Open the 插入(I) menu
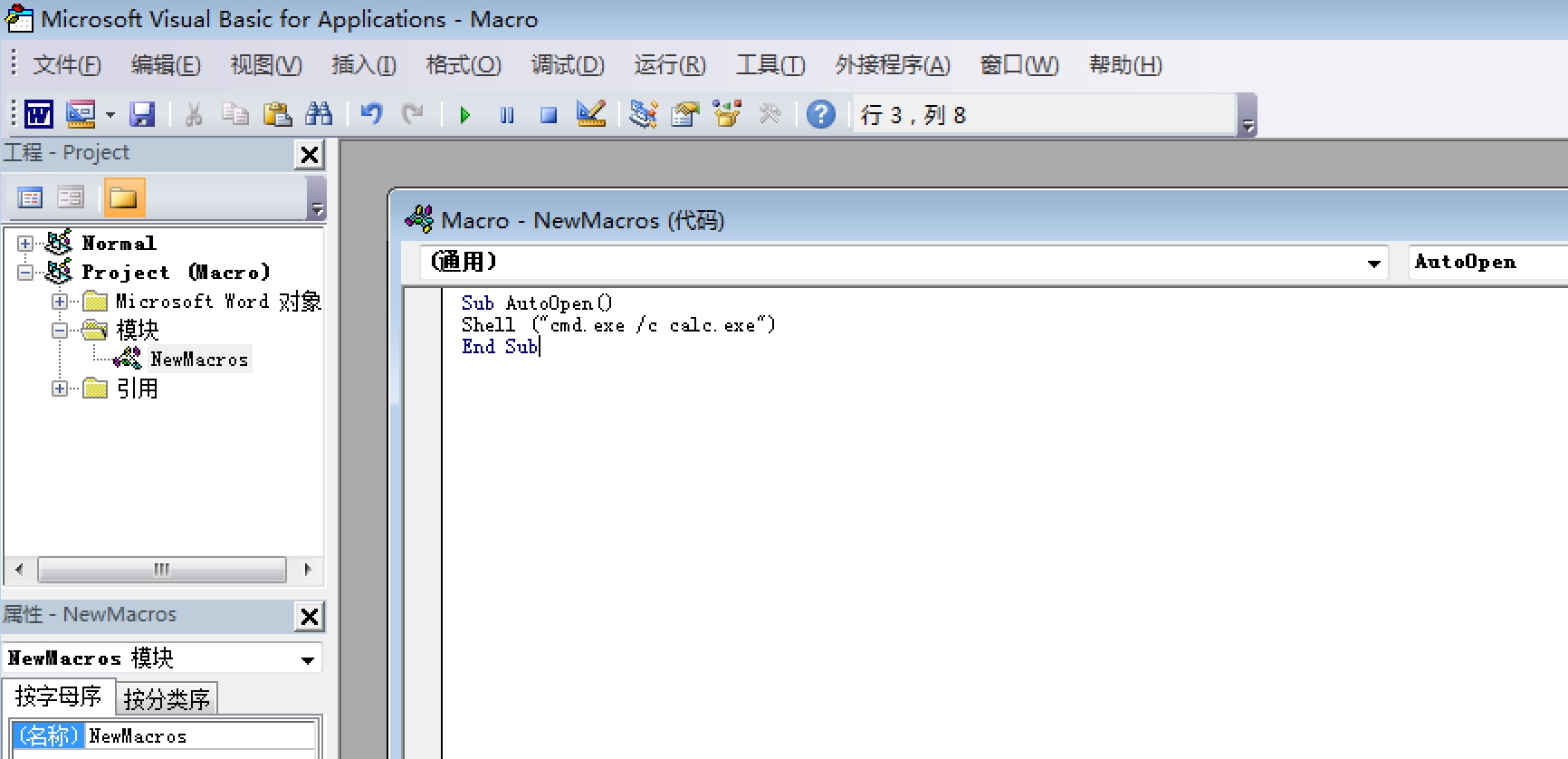Screen dimensions: 1568x759 364,65
